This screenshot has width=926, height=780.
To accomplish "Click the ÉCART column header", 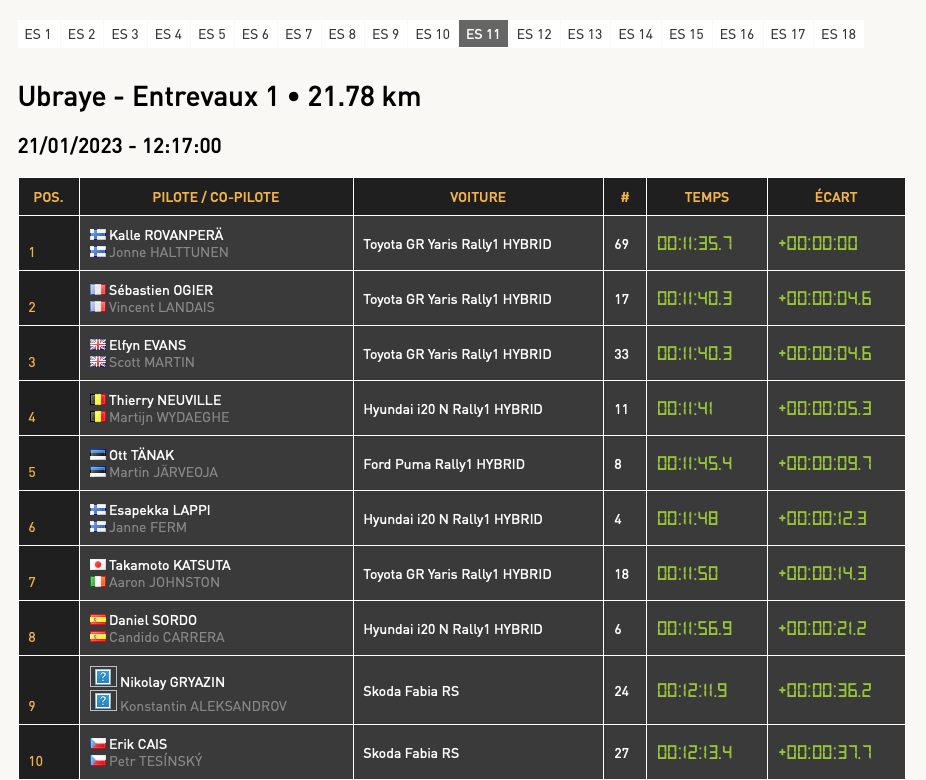I will click(x=836, y=197).
